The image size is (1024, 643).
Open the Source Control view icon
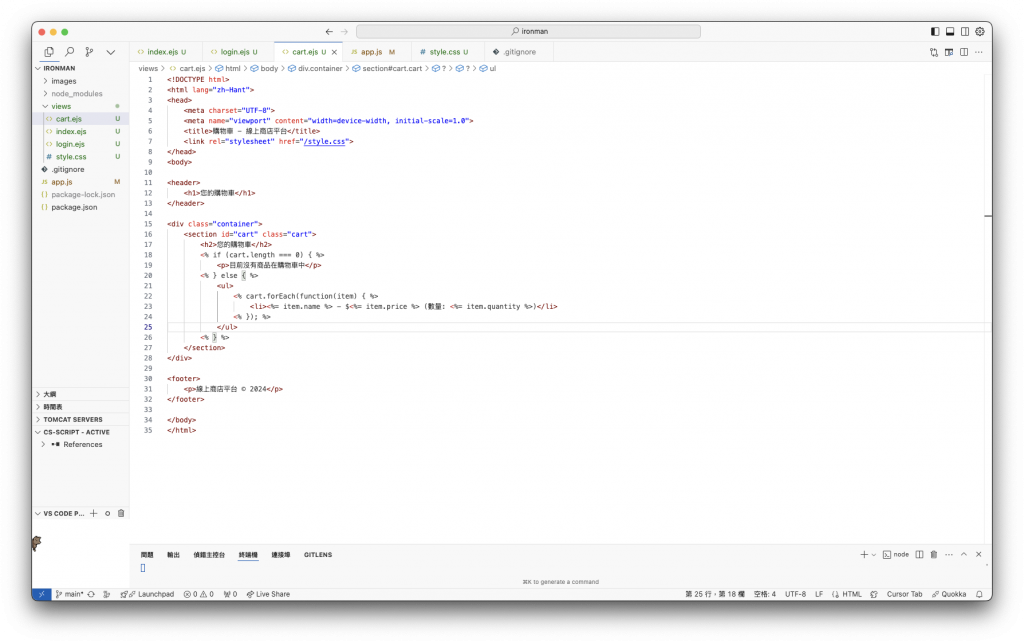89,52
